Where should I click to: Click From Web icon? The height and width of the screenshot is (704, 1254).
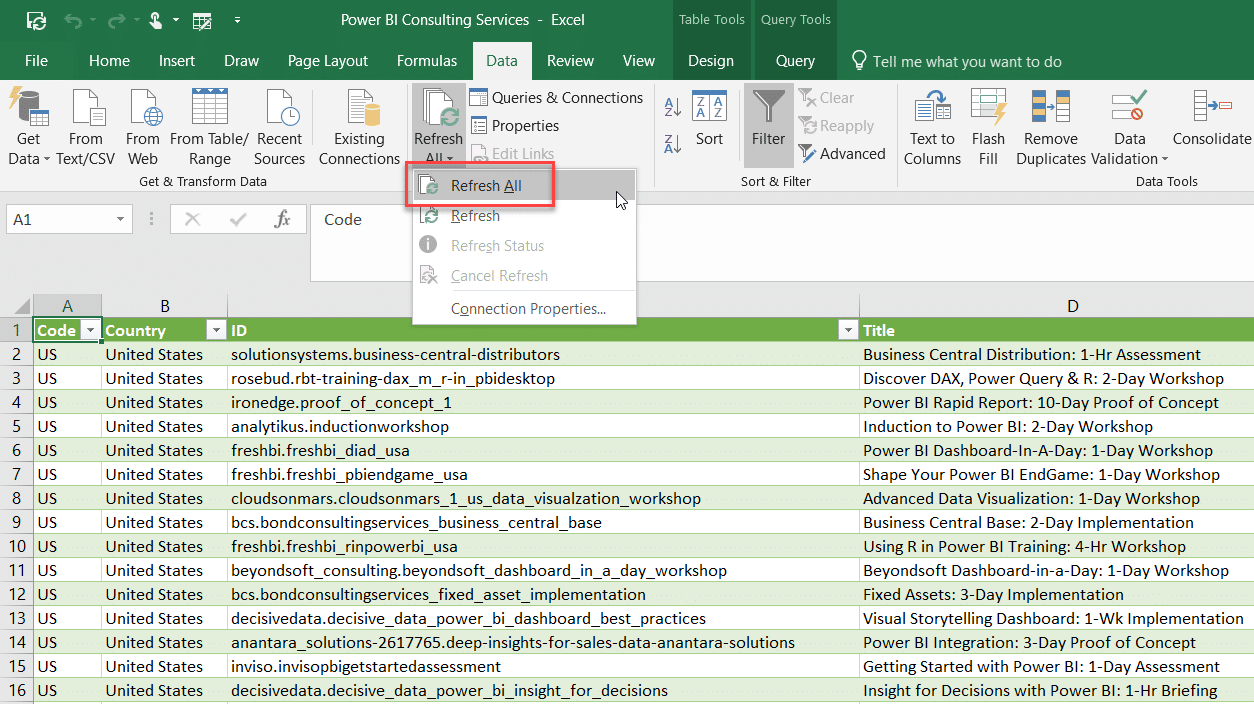(143, 127)
